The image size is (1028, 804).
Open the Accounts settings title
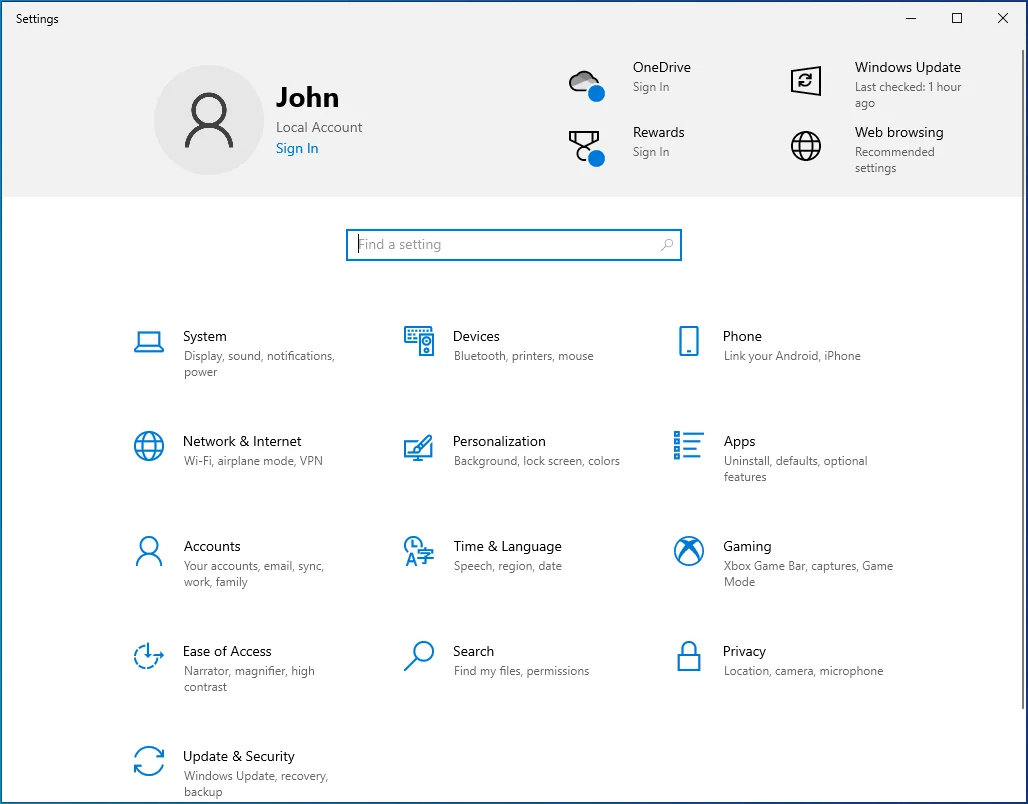point(212,546)
